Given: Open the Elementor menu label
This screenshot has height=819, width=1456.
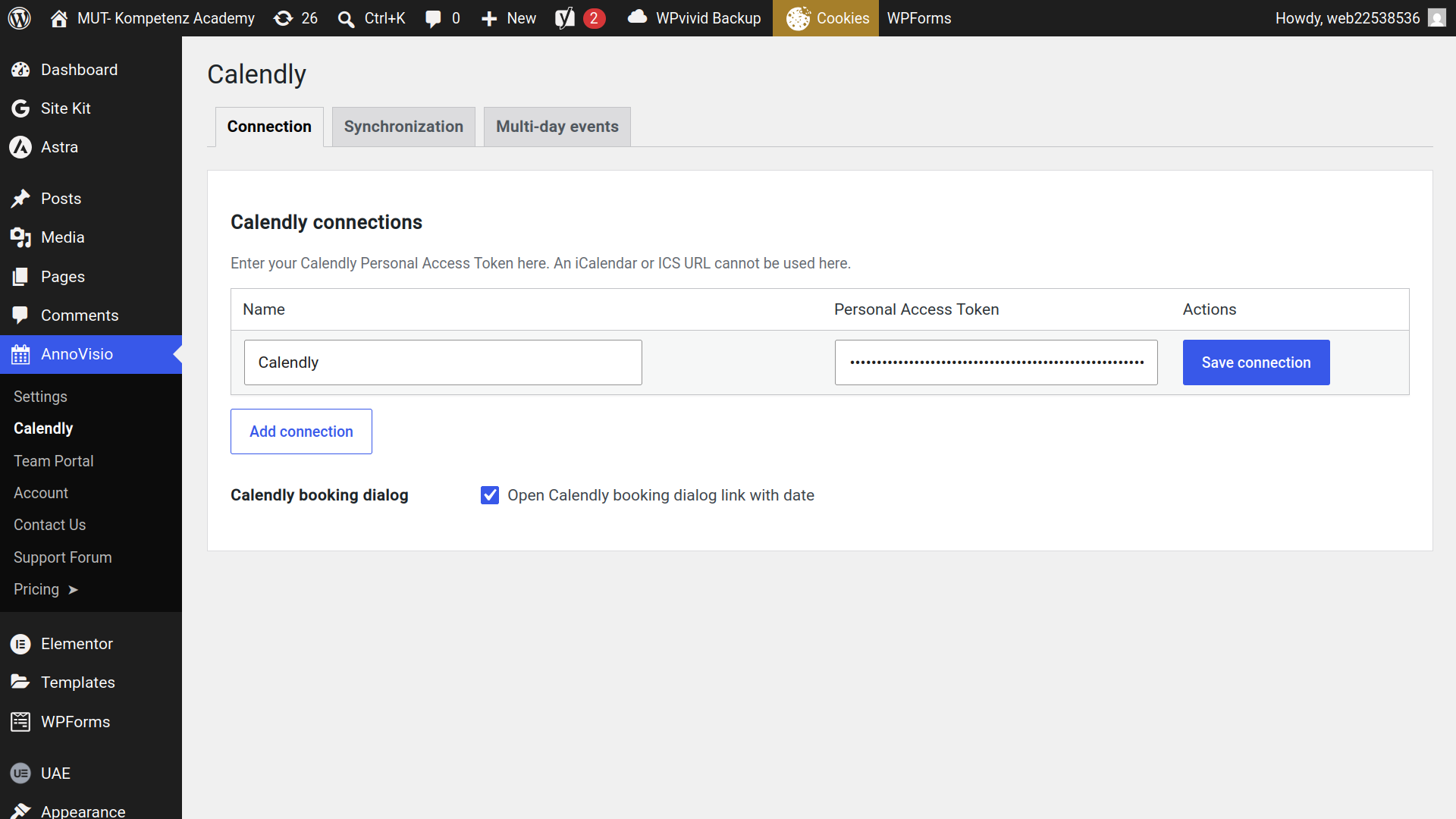Looking at the screenshot, I should (77, 644).
